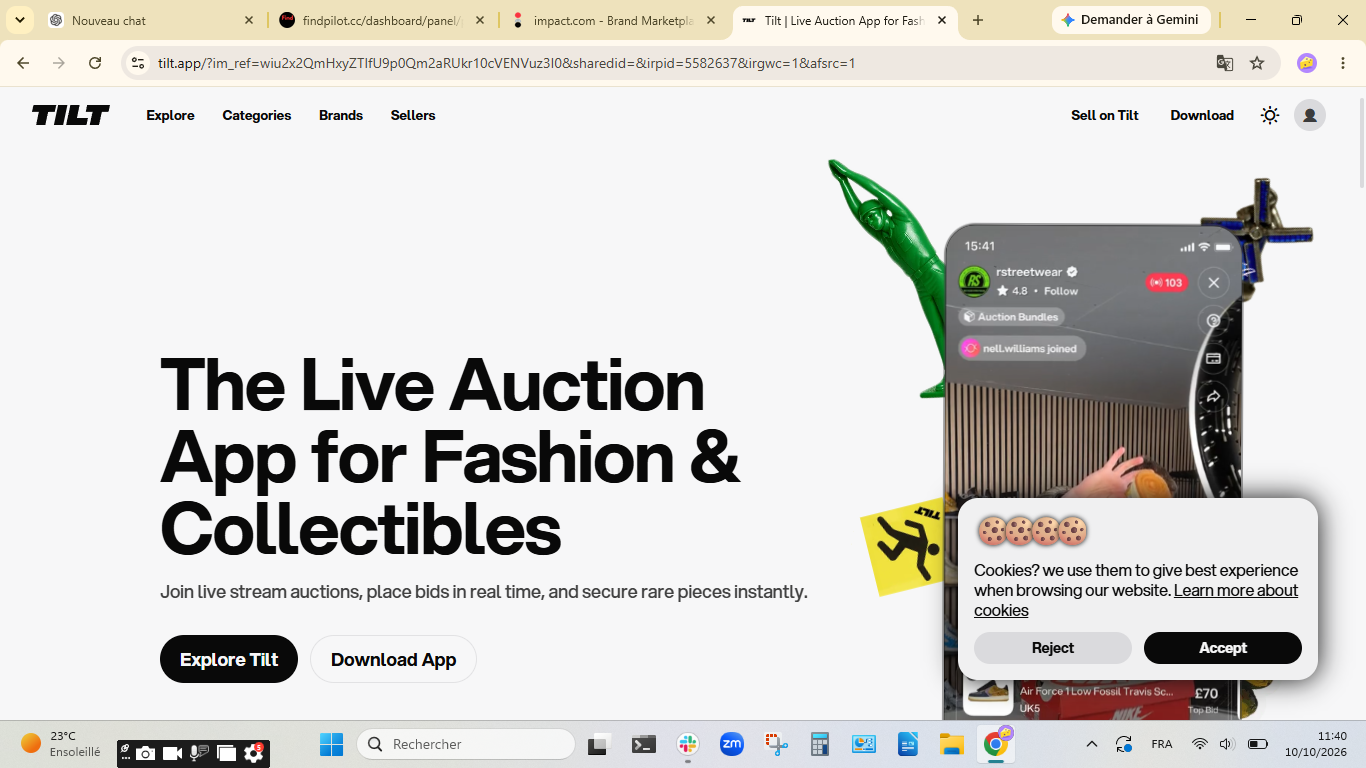Viewport: 1366px width, 768px height.
Task: Toggle the light/dark theme sun icon
Action: tap(1270, 115)
